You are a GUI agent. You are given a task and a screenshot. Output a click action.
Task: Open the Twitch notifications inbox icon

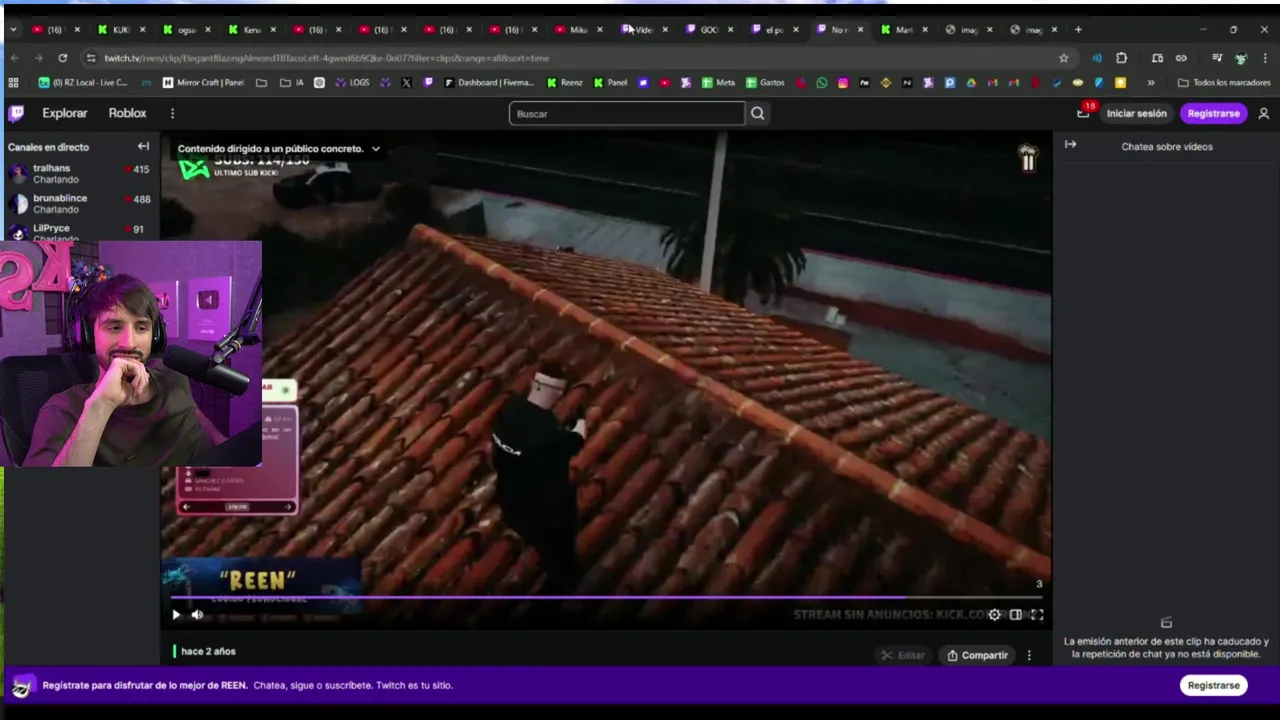(1083, 113)
